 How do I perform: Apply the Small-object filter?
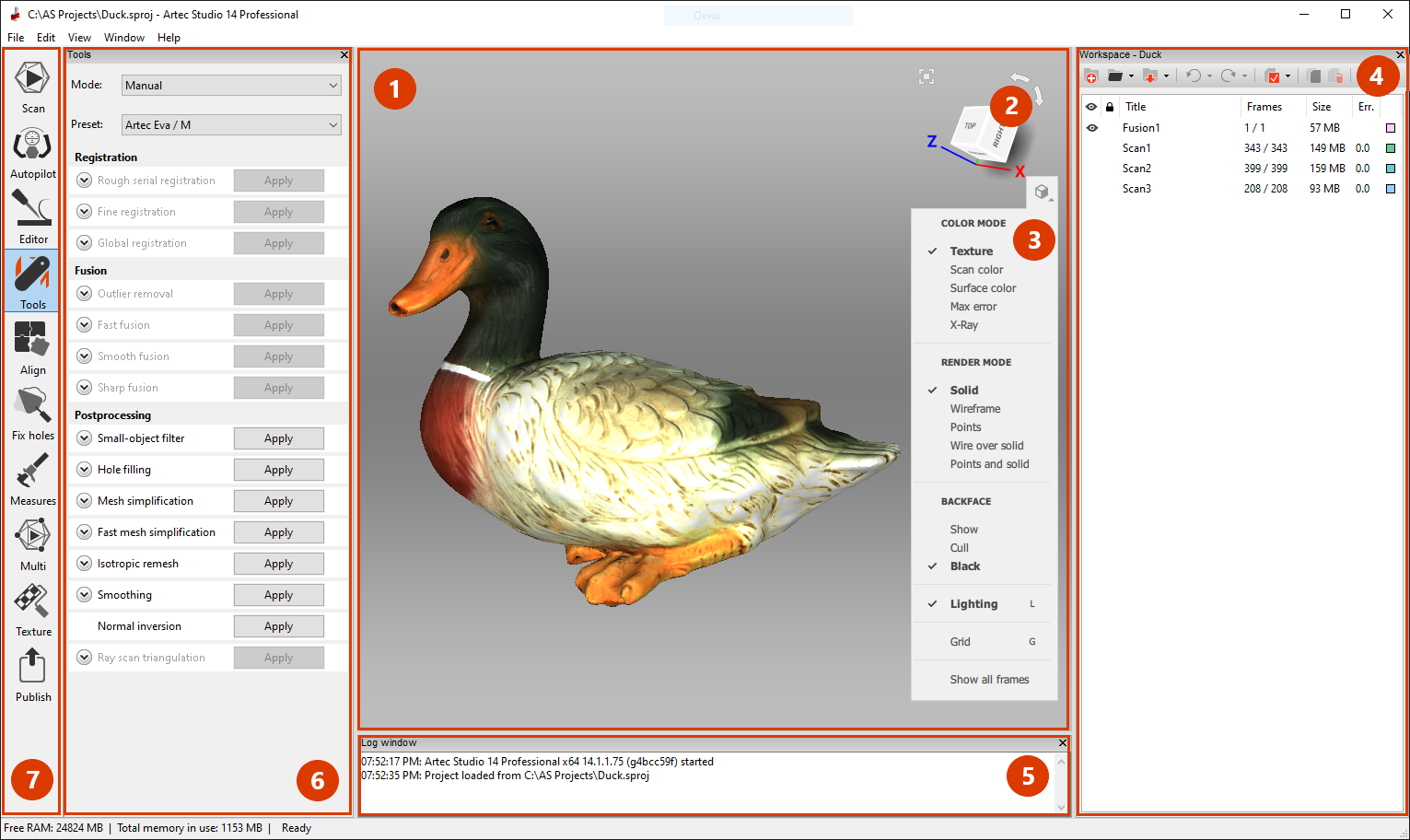coord(278,439)
